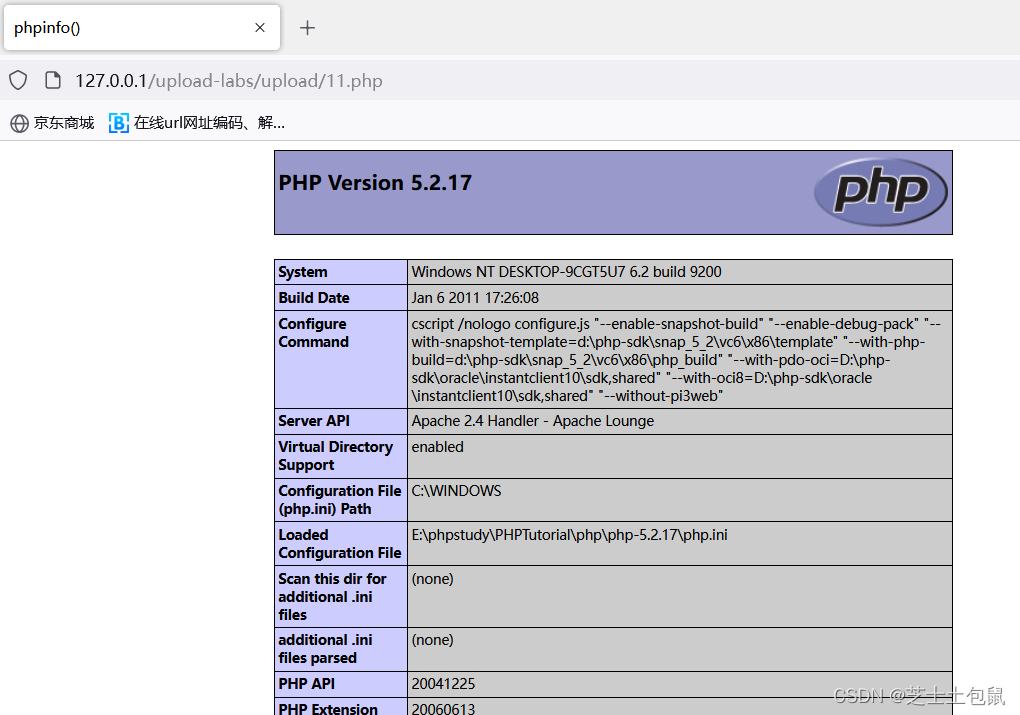Click the System row label

(302, 272)
